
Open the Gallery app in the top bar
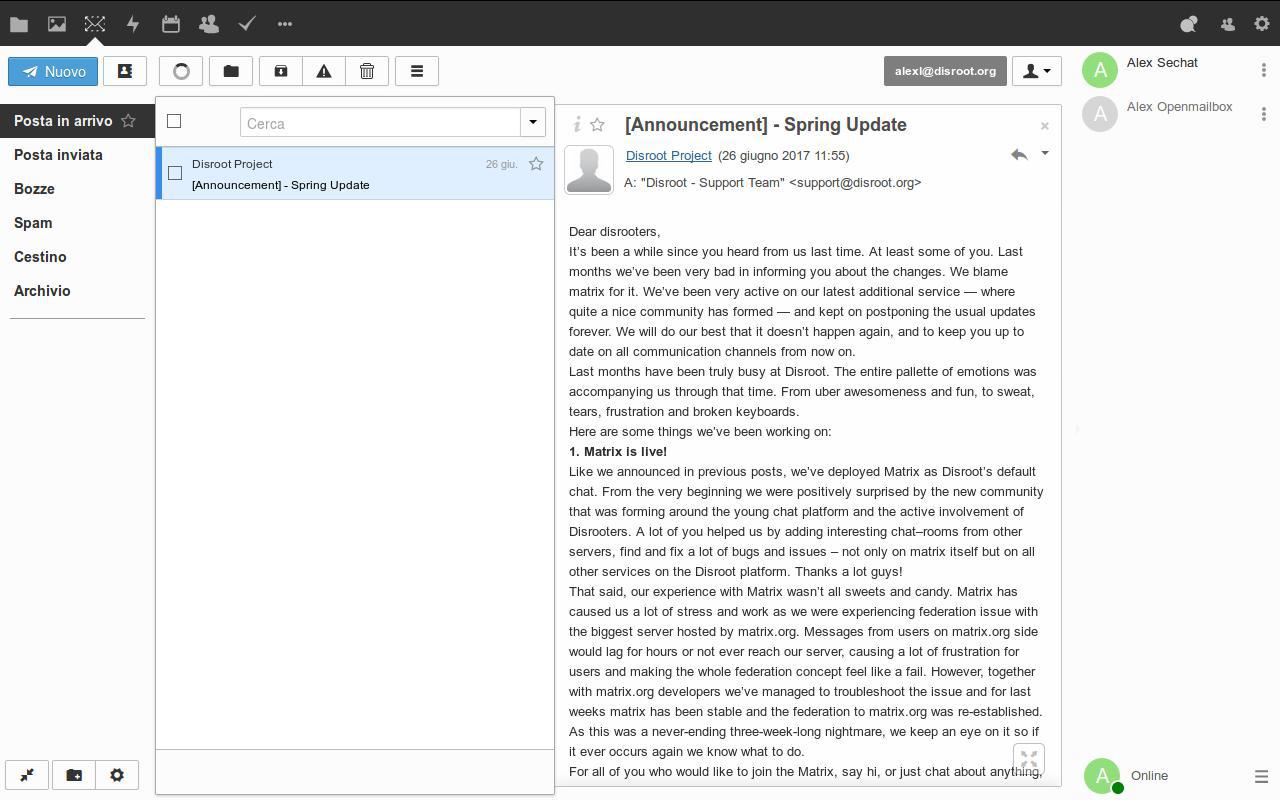[57, 23]
